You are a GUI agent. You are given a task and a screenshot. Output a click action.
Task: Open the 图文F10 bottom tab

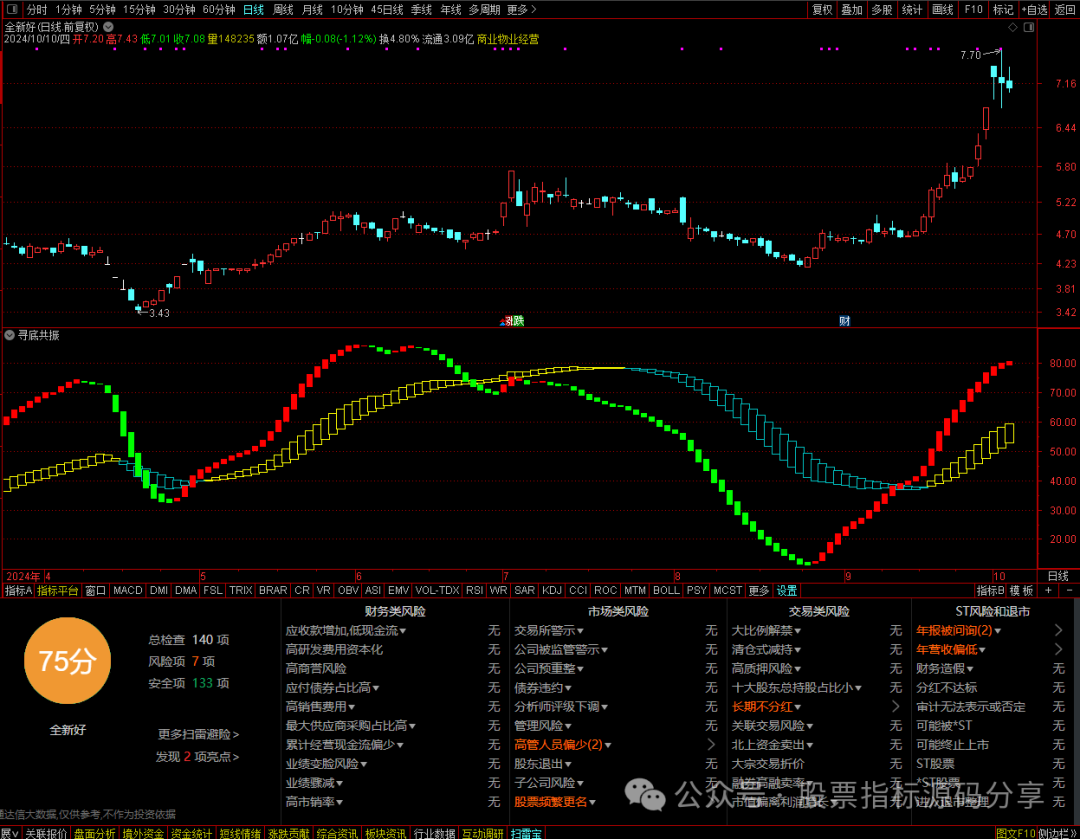pos(1016,833)
